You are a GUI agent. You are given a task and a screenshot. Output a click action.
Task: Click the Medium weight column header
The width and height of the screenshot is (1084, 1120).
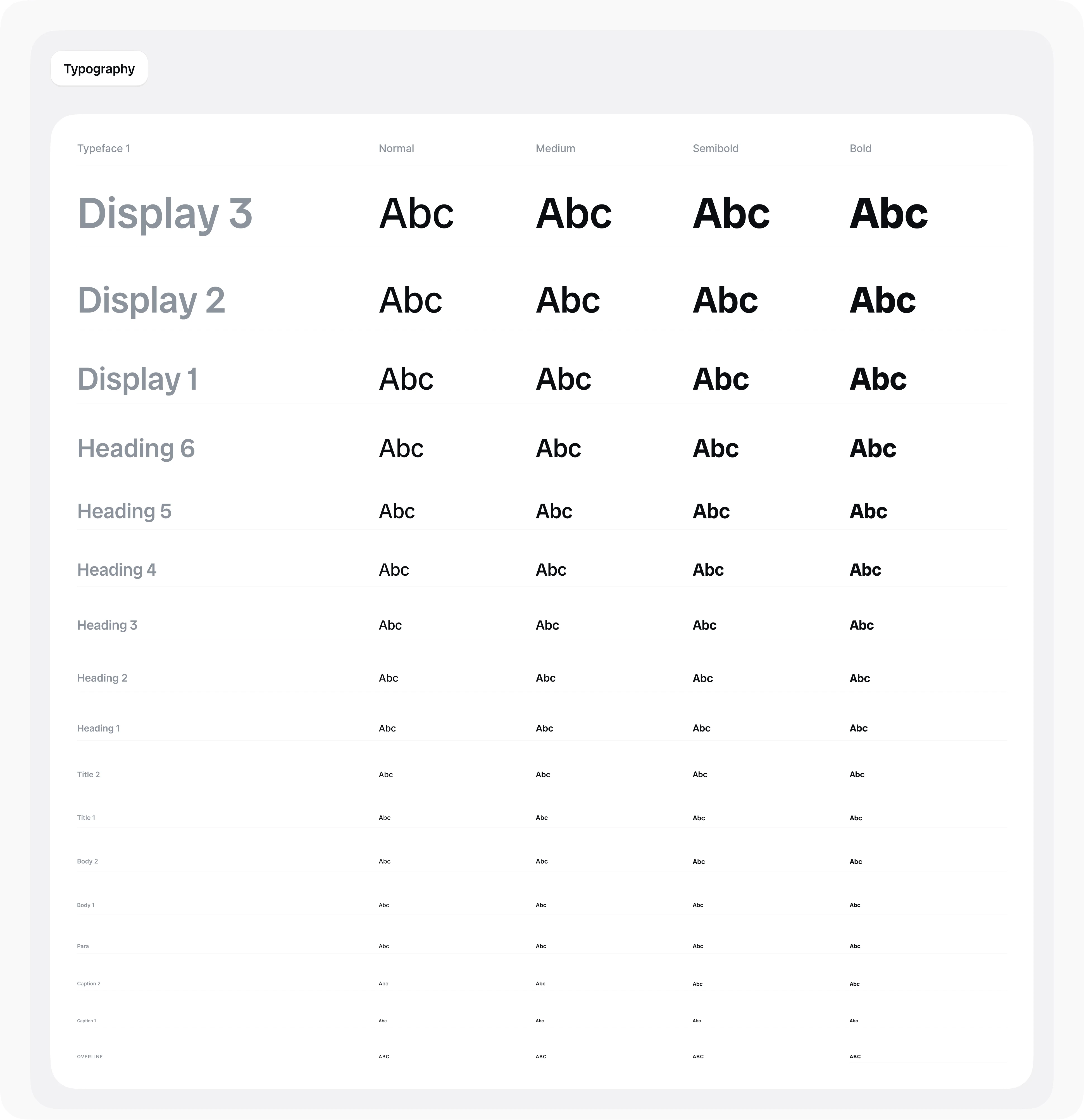[555, 149]
